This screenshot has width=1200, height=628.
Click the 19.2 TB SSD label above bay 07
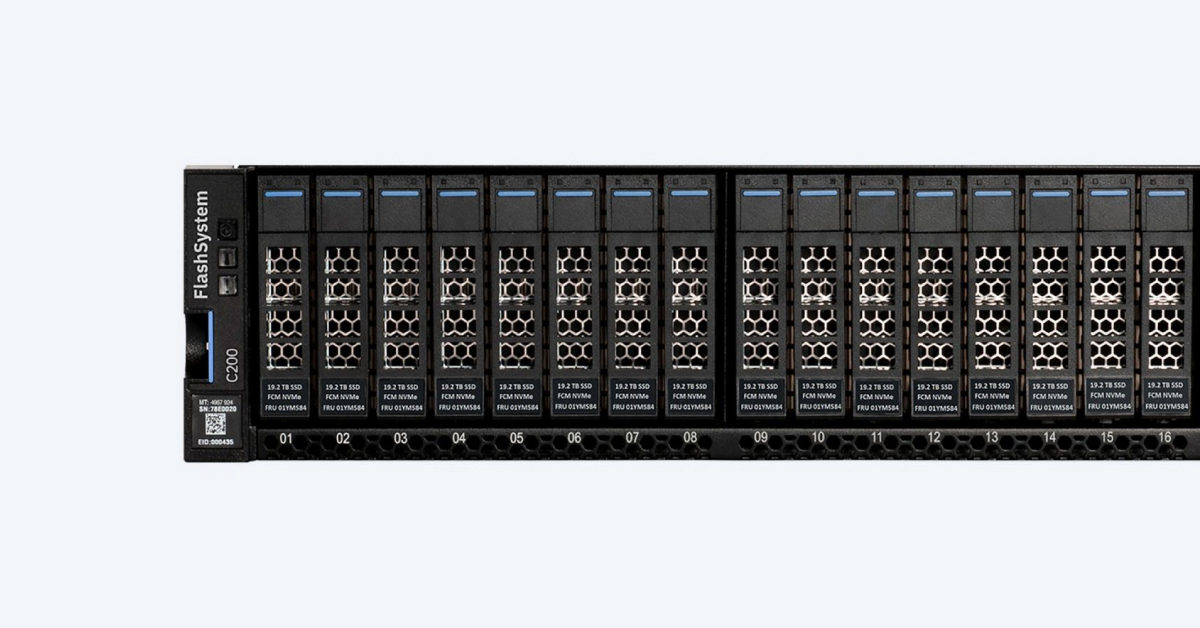point(632,386)
